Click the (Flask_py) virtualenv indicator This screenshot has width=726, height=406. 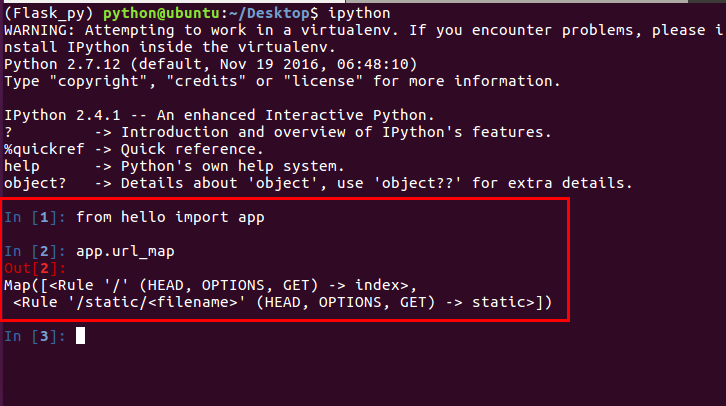(x=49, y=13)
